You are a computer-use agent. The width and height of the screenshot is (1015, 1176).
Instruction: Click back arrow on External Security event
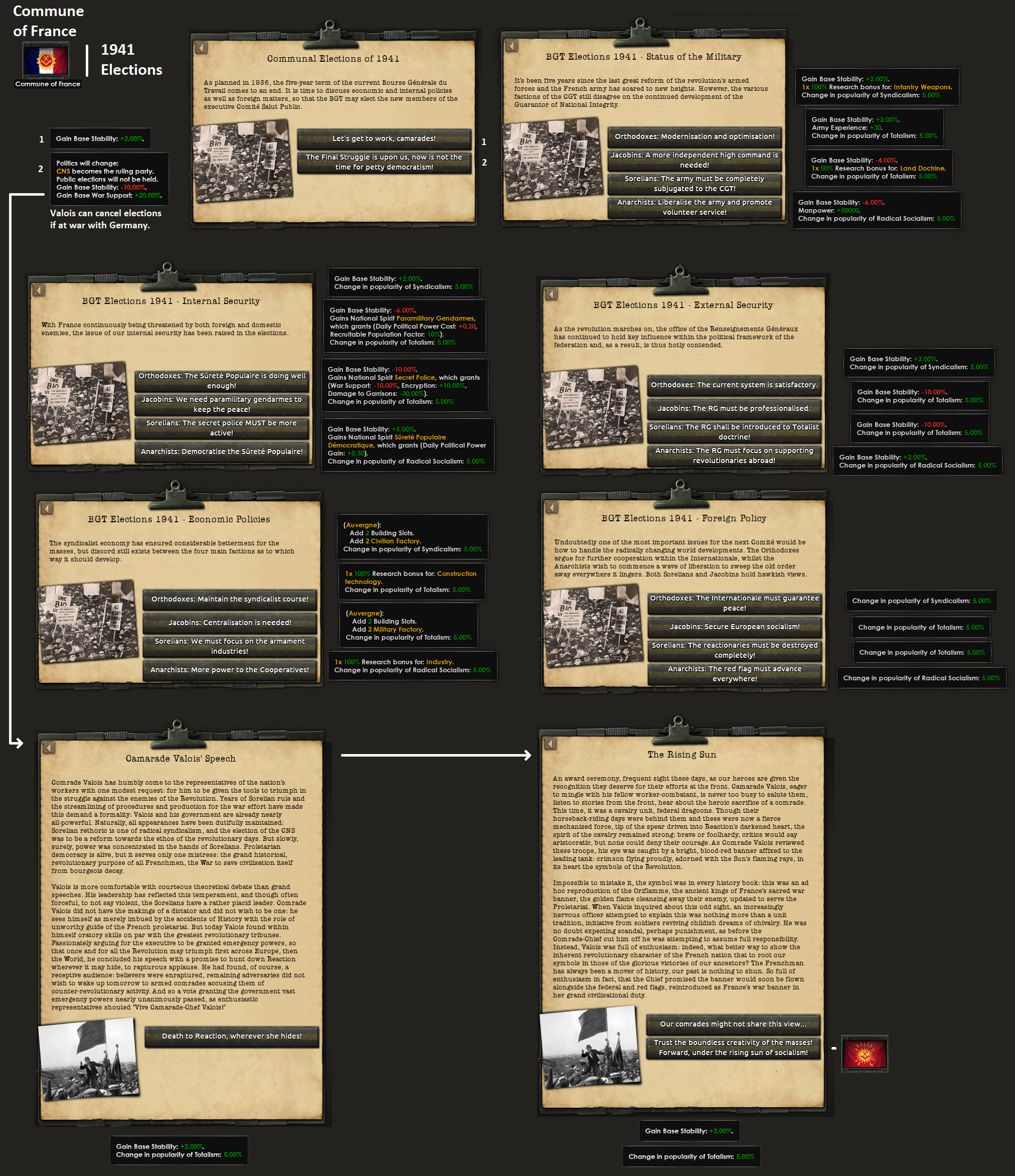[x=551, y=294]
